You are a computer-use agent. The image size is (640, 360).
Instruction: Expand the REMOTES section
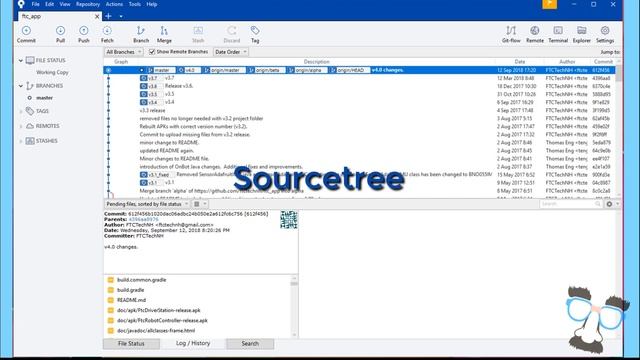pos(21,126)
